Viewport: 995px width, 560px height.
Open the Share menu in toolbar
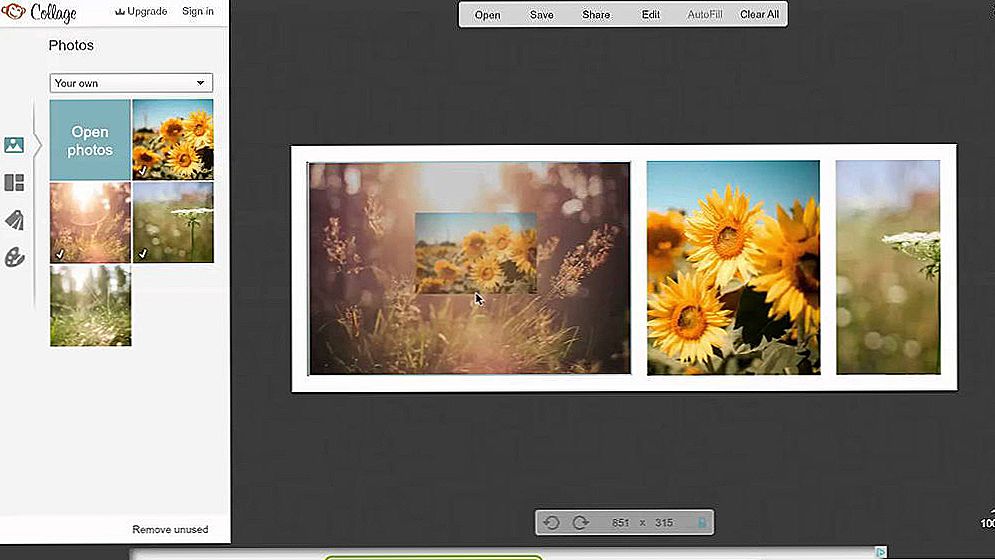(x=596, y=15)
